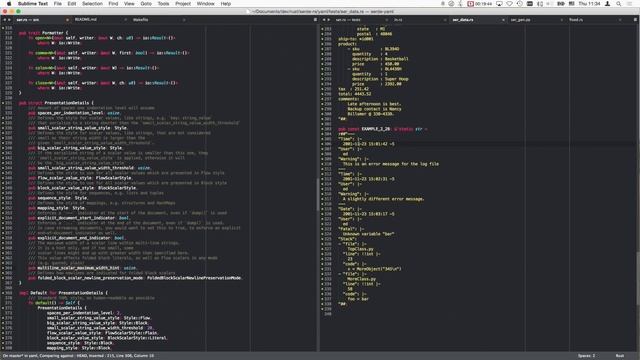Open AirPlay display menu bar icon

(x=499, y=4)
